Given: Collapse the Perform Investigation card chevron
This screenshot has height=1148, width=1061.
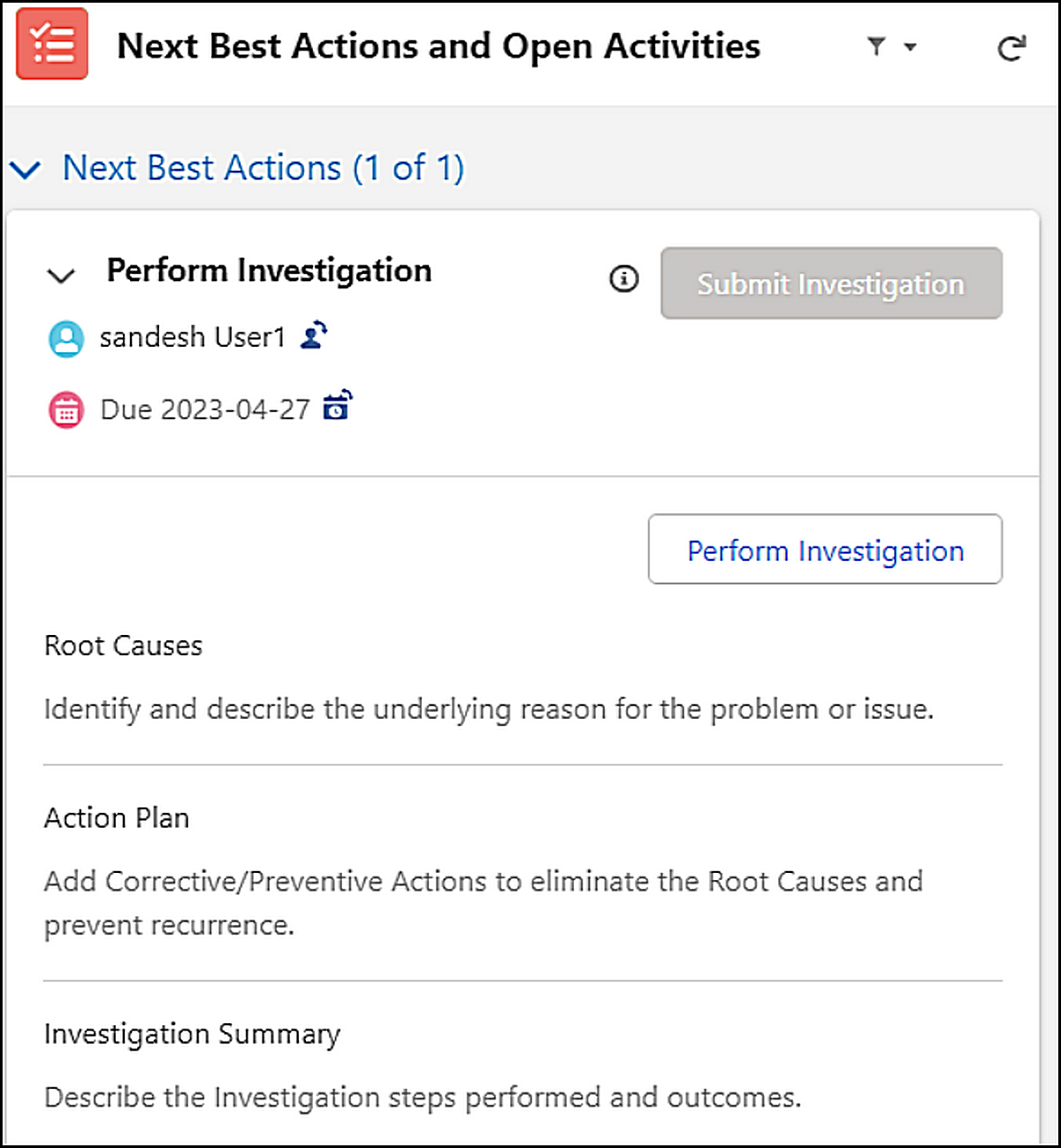Looking at the screenshot, I should (61, 276).
